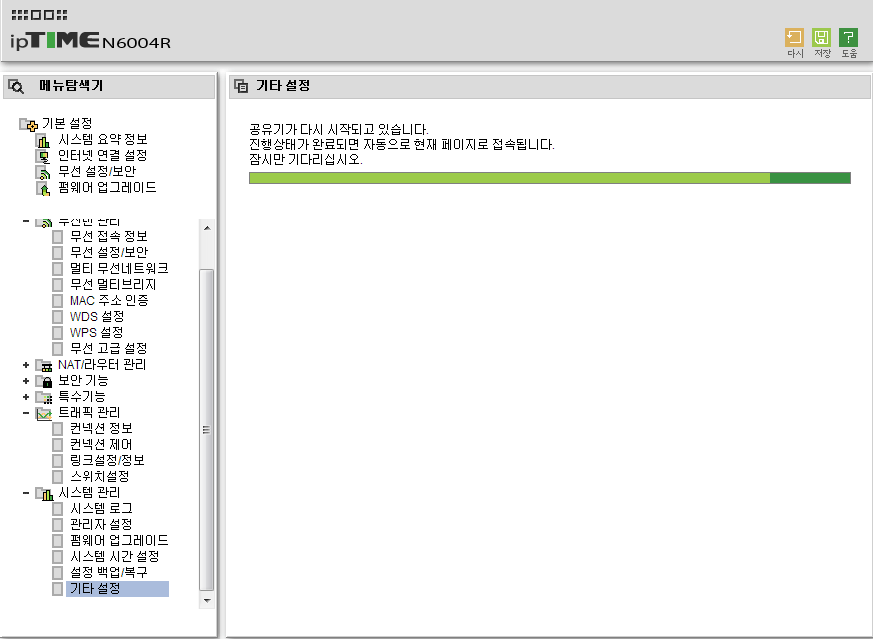The width and height of the screenshot is (873, 639).
Task: Expand the NAT/라우터 관리 tree node
Action: pos(26,365)
